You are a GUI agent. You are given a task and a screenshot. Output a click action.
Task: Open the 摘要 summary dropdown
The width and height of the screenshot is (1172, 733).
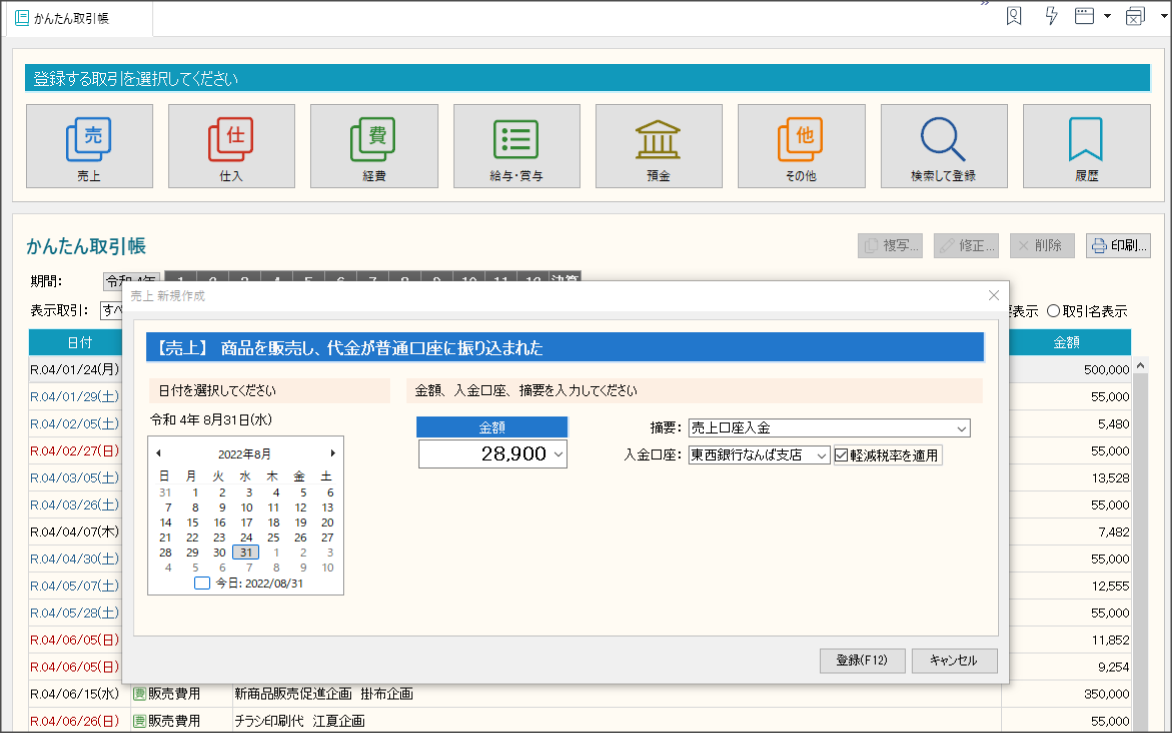(962, 428)
